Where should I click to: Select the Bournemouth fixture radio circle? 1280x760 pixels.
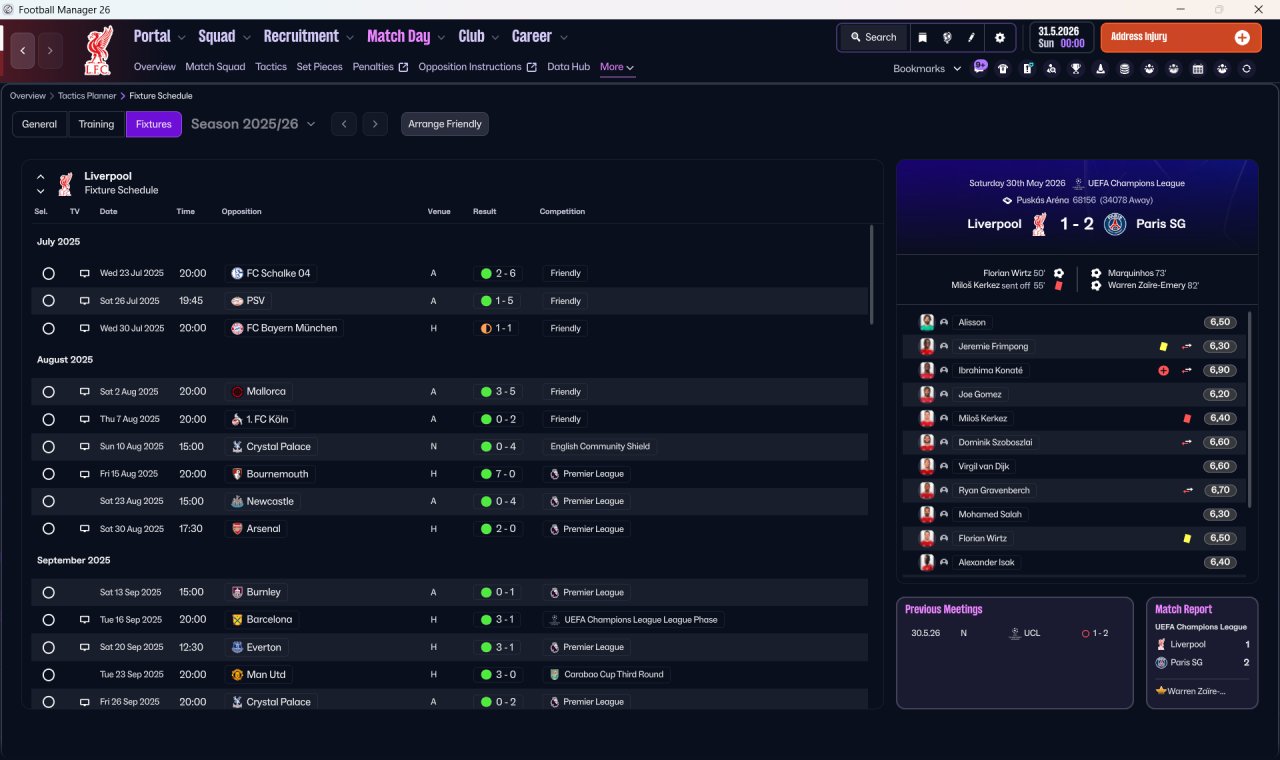pos(48,474)
